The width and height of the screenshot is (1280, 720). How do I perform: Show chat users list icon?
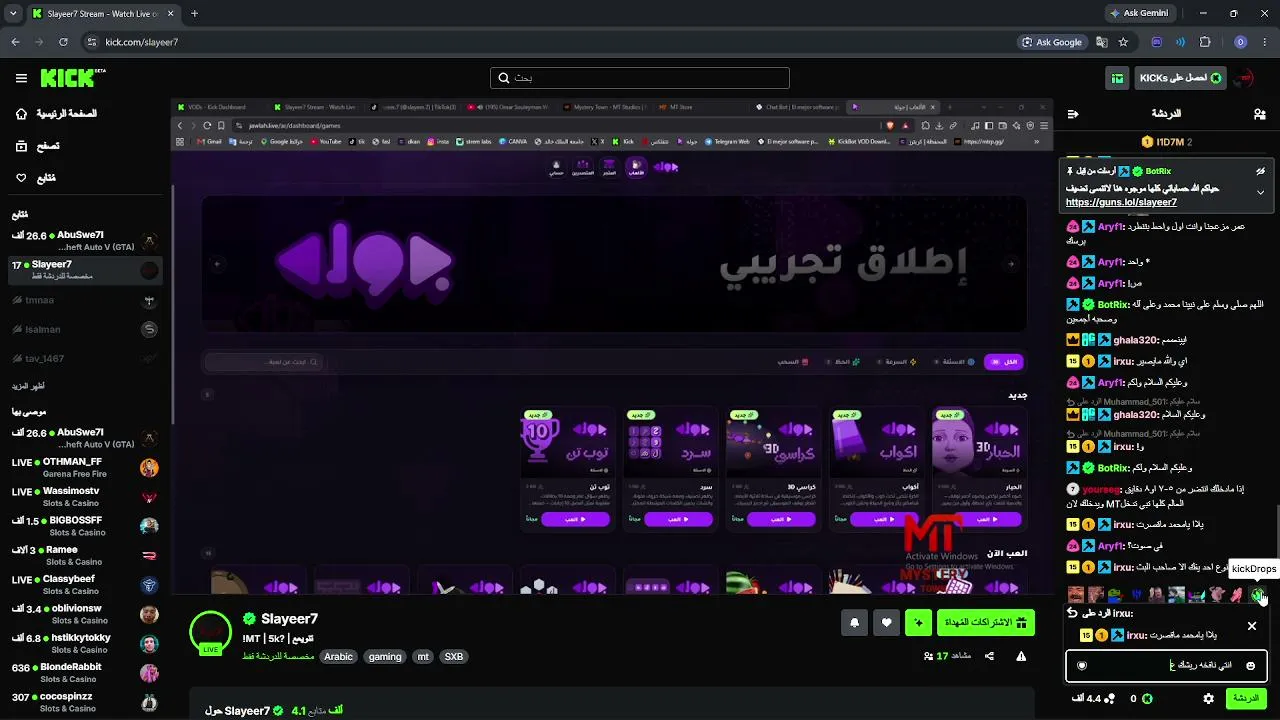click(1259, 114)
